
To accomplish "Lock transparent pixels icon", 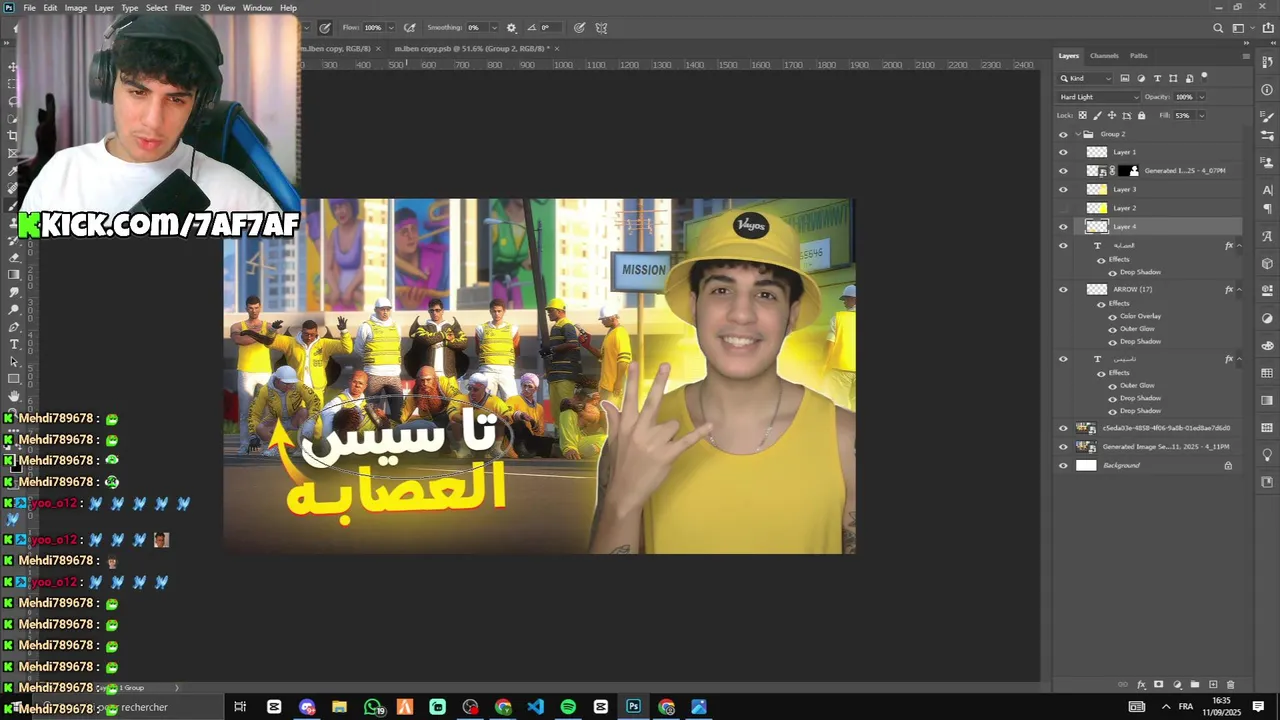I will point(1082,115).
